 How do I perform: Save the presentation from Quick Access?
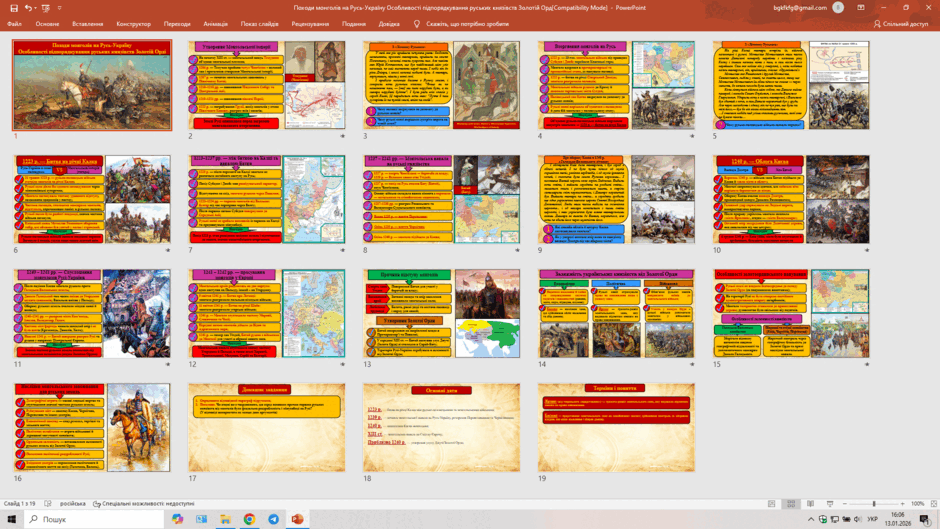14,8
